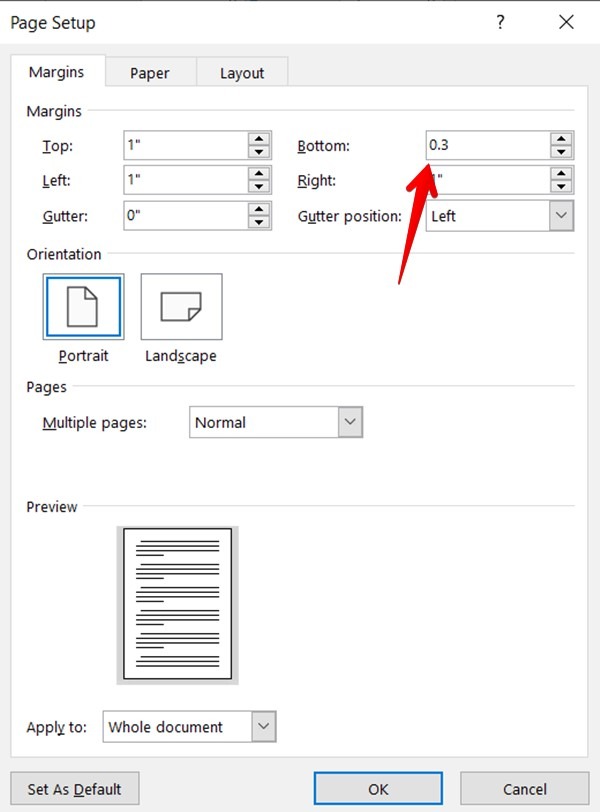
Task: Confirm with the OK button
Action: 378,789
